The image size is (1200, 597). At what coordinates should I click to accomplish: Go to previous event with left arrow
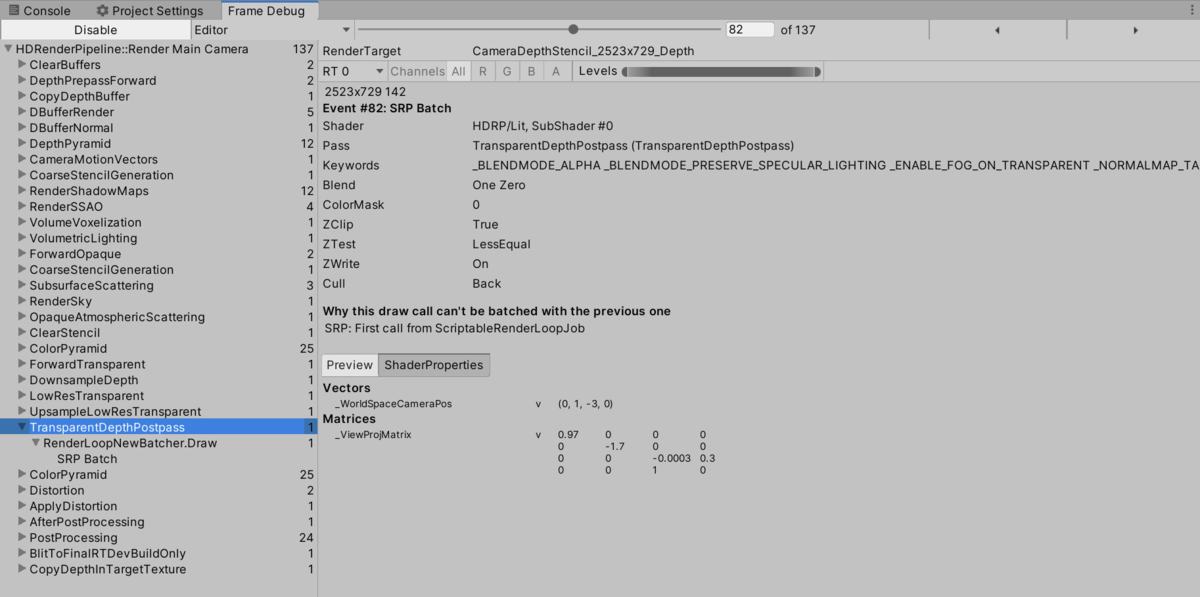[997, 30]
